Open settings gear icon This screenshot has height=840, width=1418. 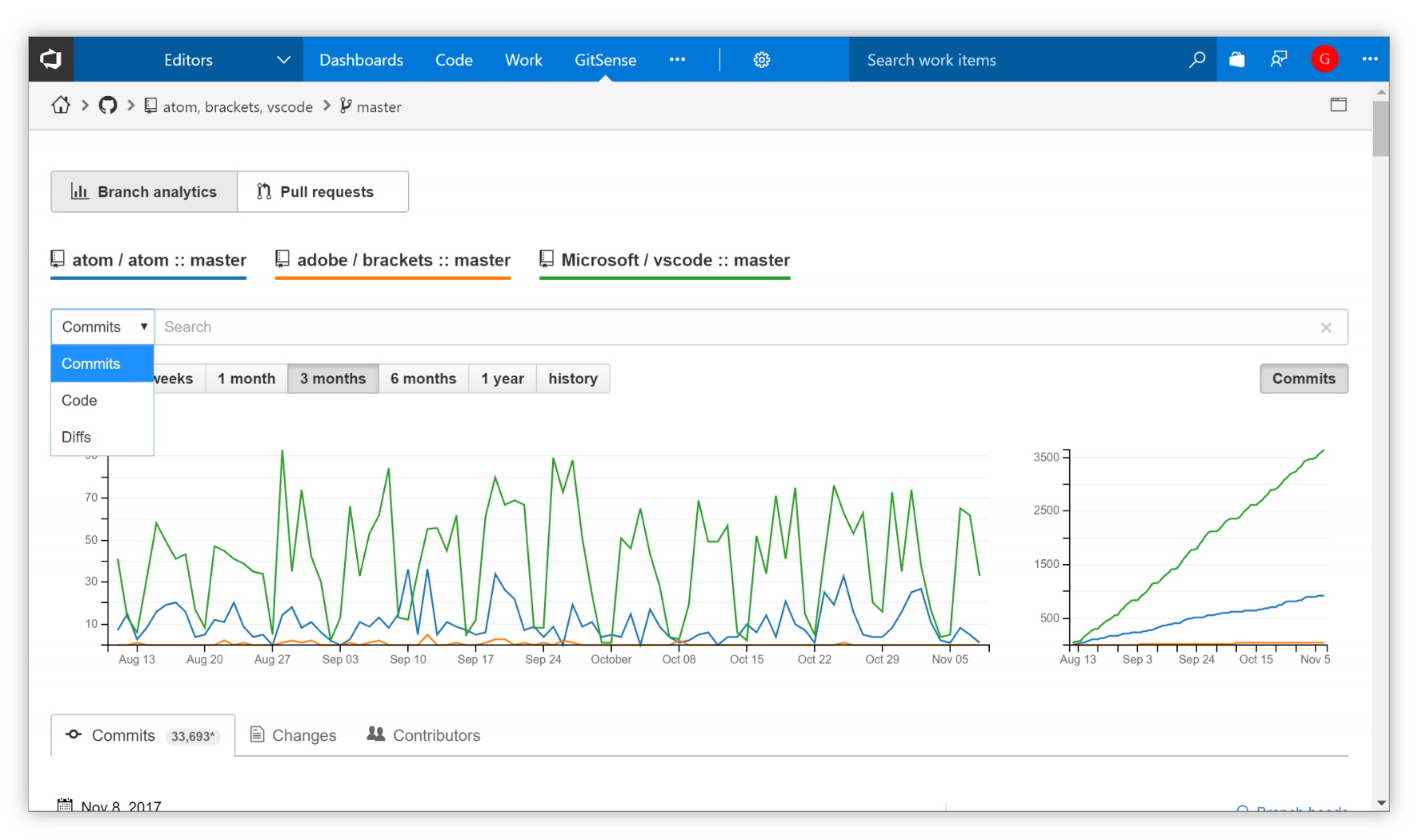tap(762, 60)
